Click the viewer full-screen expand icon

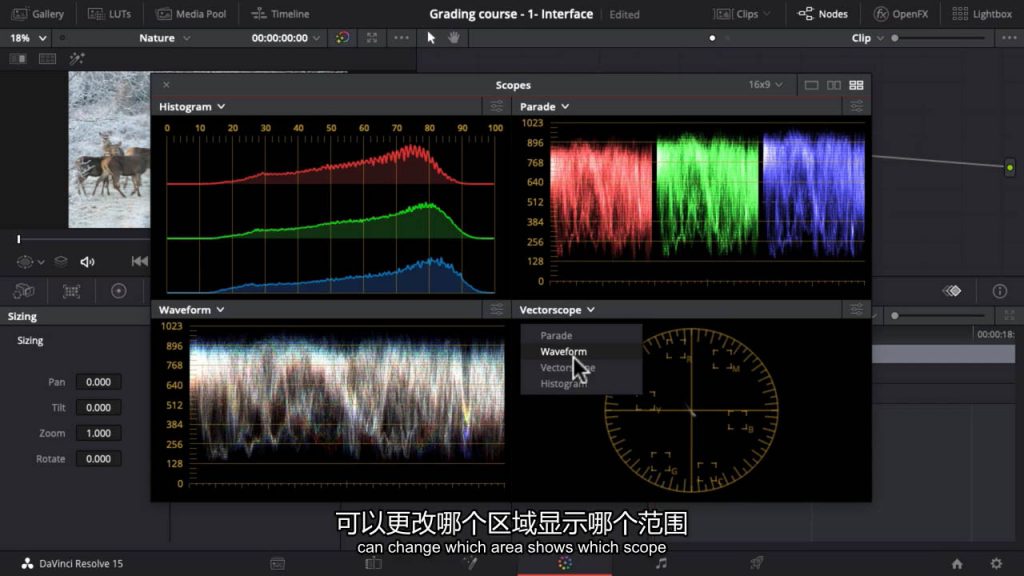pos(372,38)
